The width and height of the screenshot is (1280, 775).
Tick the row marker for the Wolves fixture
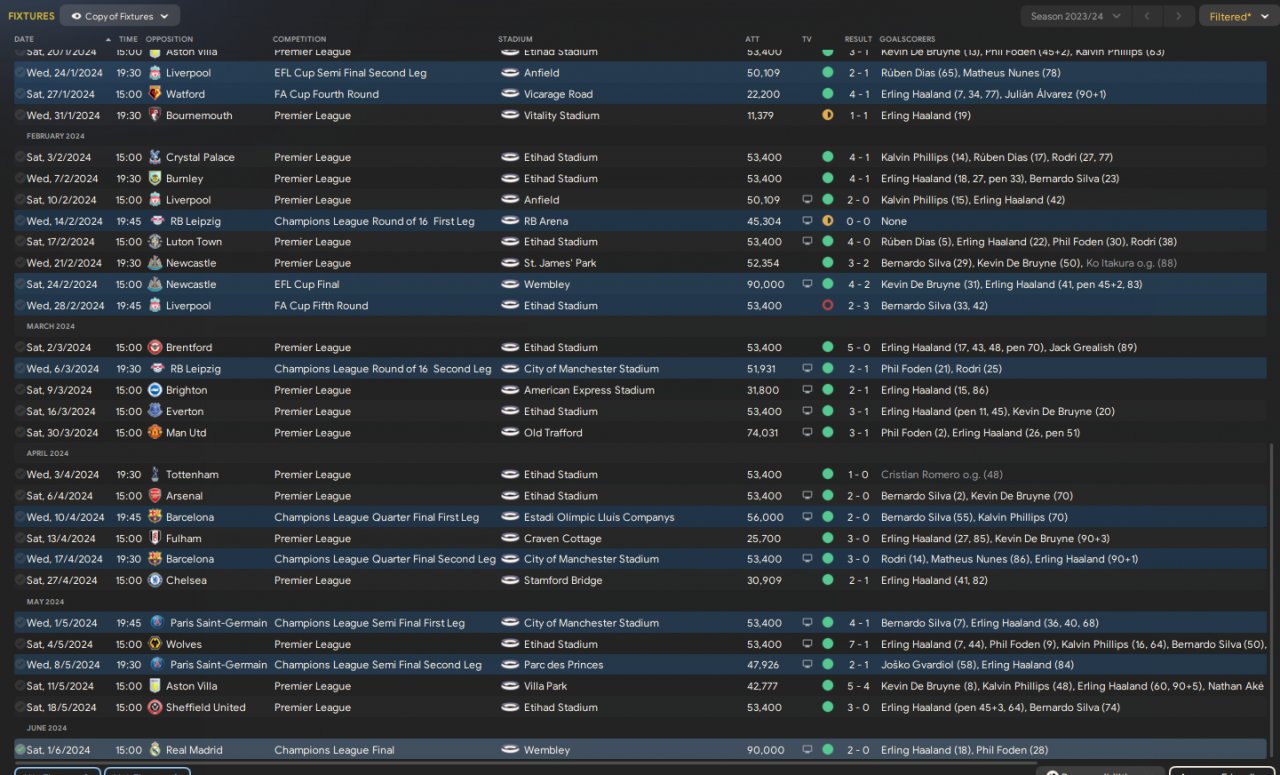tap(20, 644)
